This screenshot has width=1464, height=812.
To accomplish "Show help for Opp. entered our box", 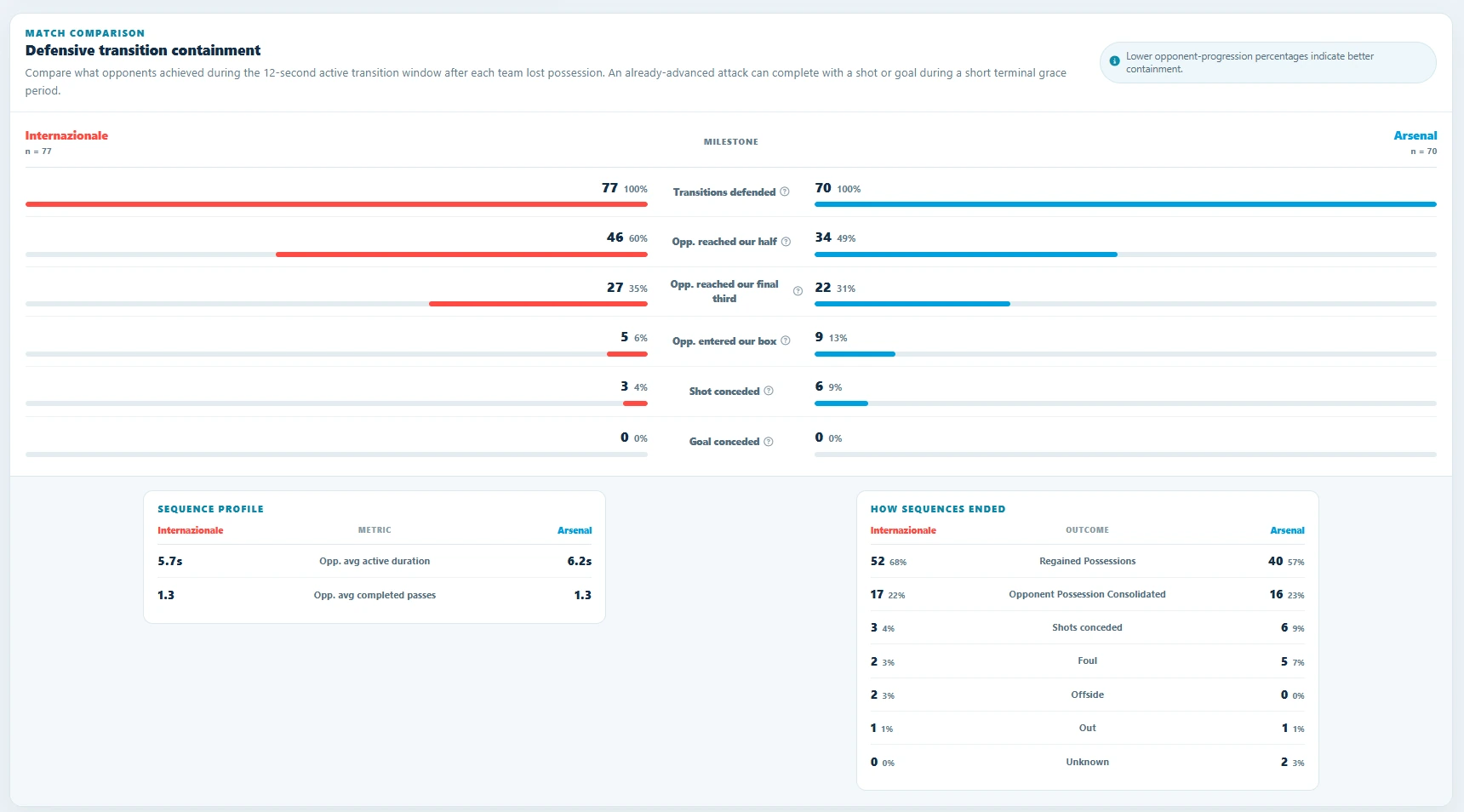I will [x=786, y=341].
